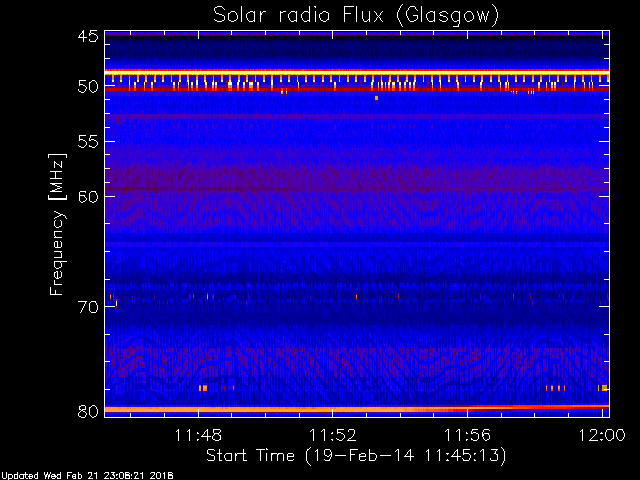Select the 45 frequency tick label
Screen dimensions: 640x480
pos(88,36)
